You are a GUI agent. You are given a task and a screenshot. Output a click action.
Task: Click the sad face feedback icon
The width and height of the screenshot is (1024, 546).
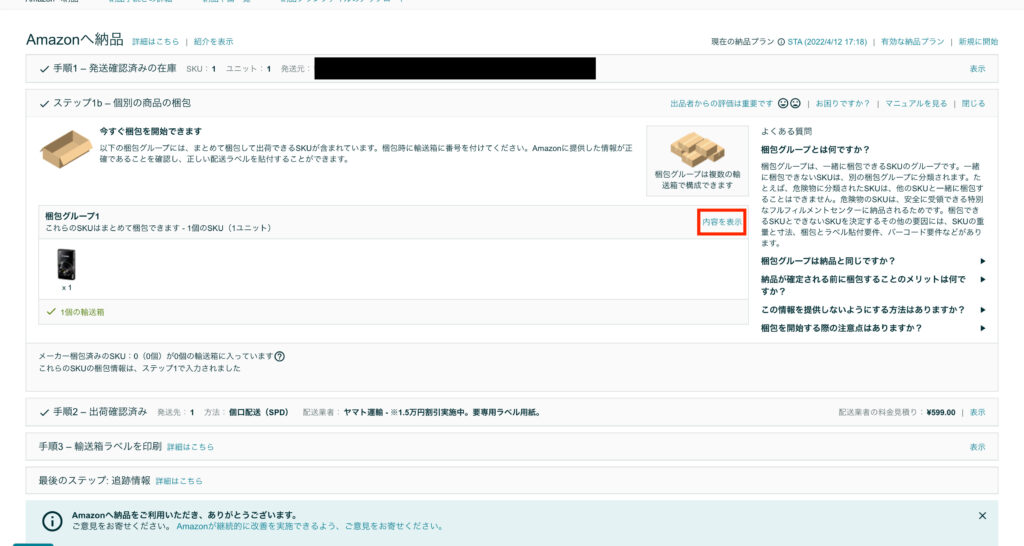795,103
